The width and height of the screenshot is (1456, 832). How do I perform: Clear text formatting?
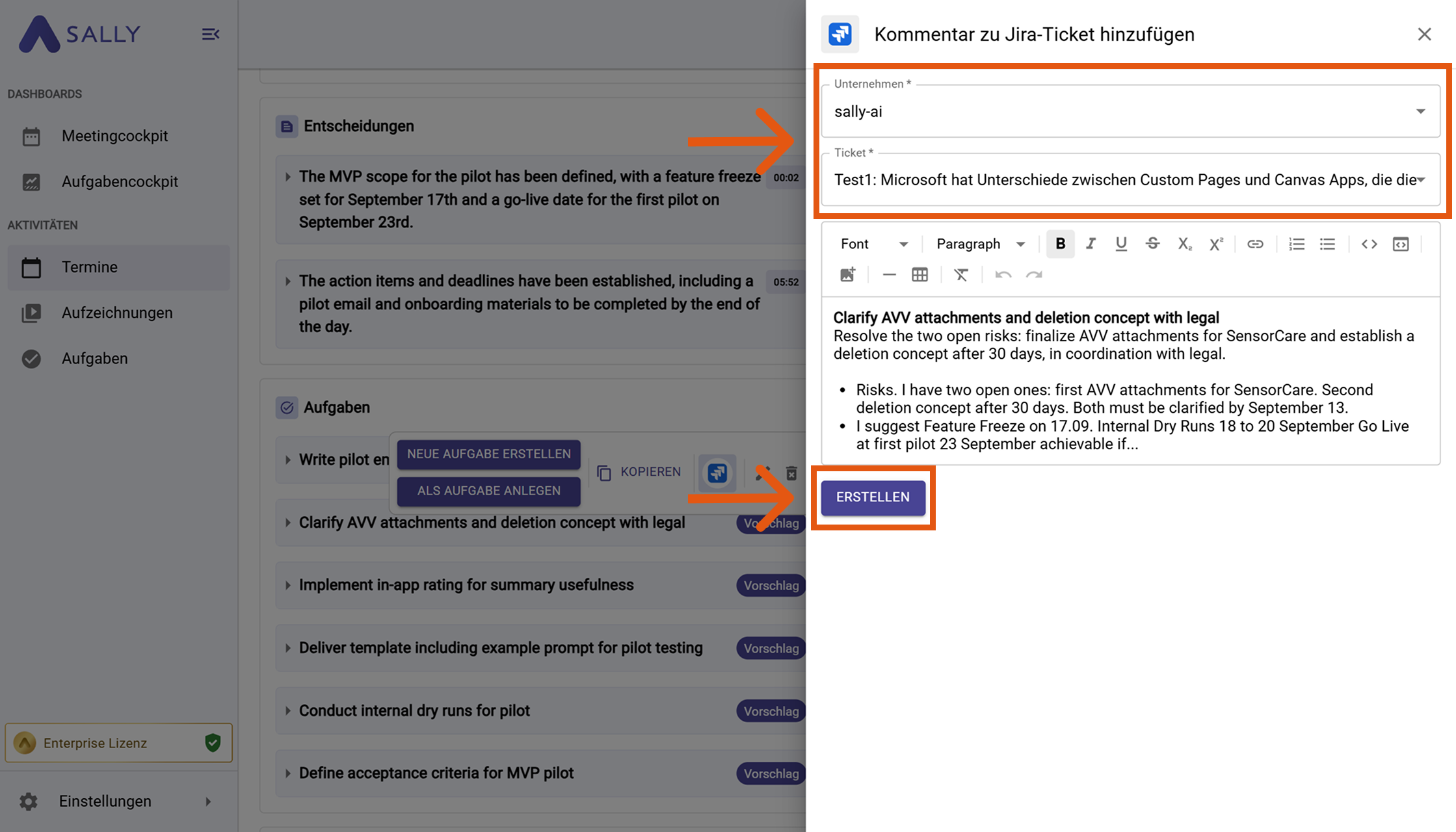pyautogui.click(x=960, y=275)
